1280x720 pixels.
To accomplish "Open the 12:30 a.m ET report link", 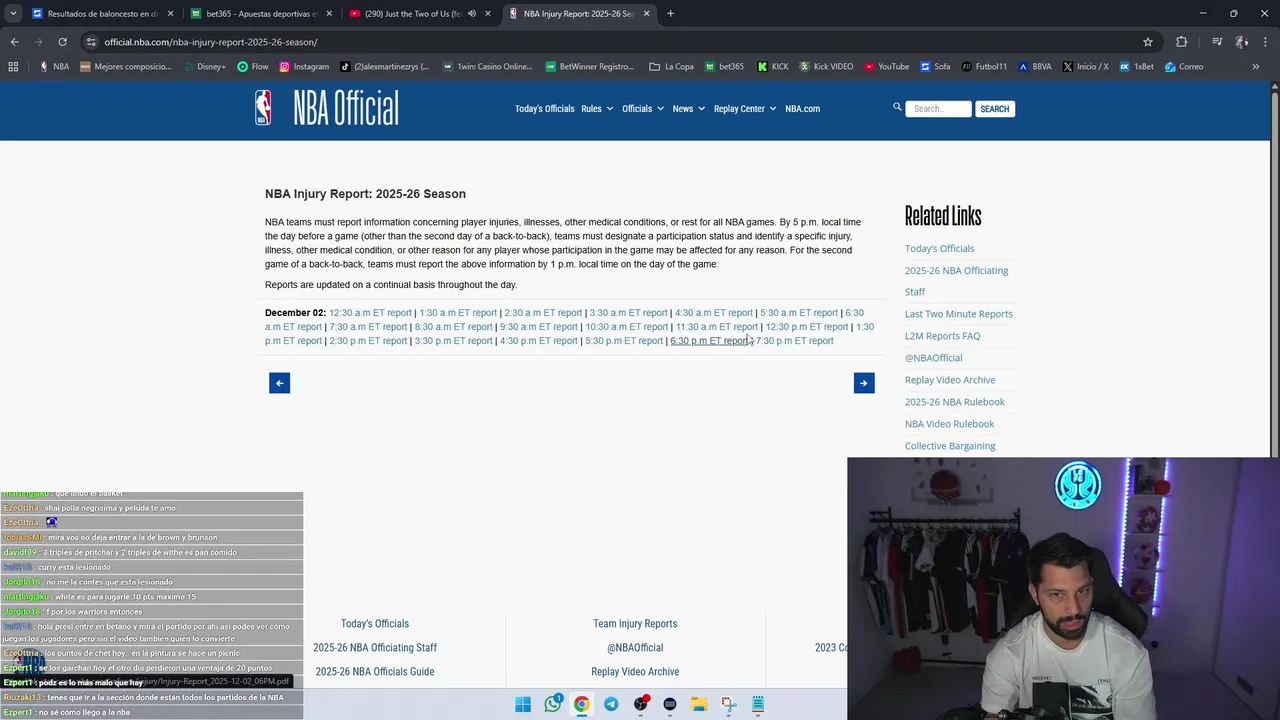I will pyautogui.click(x=370, y=313).
